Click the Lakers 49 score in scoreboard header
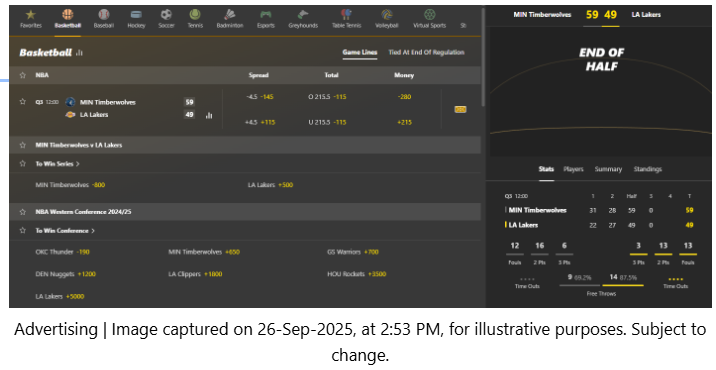The image size is (716, 370). (611, 15)
